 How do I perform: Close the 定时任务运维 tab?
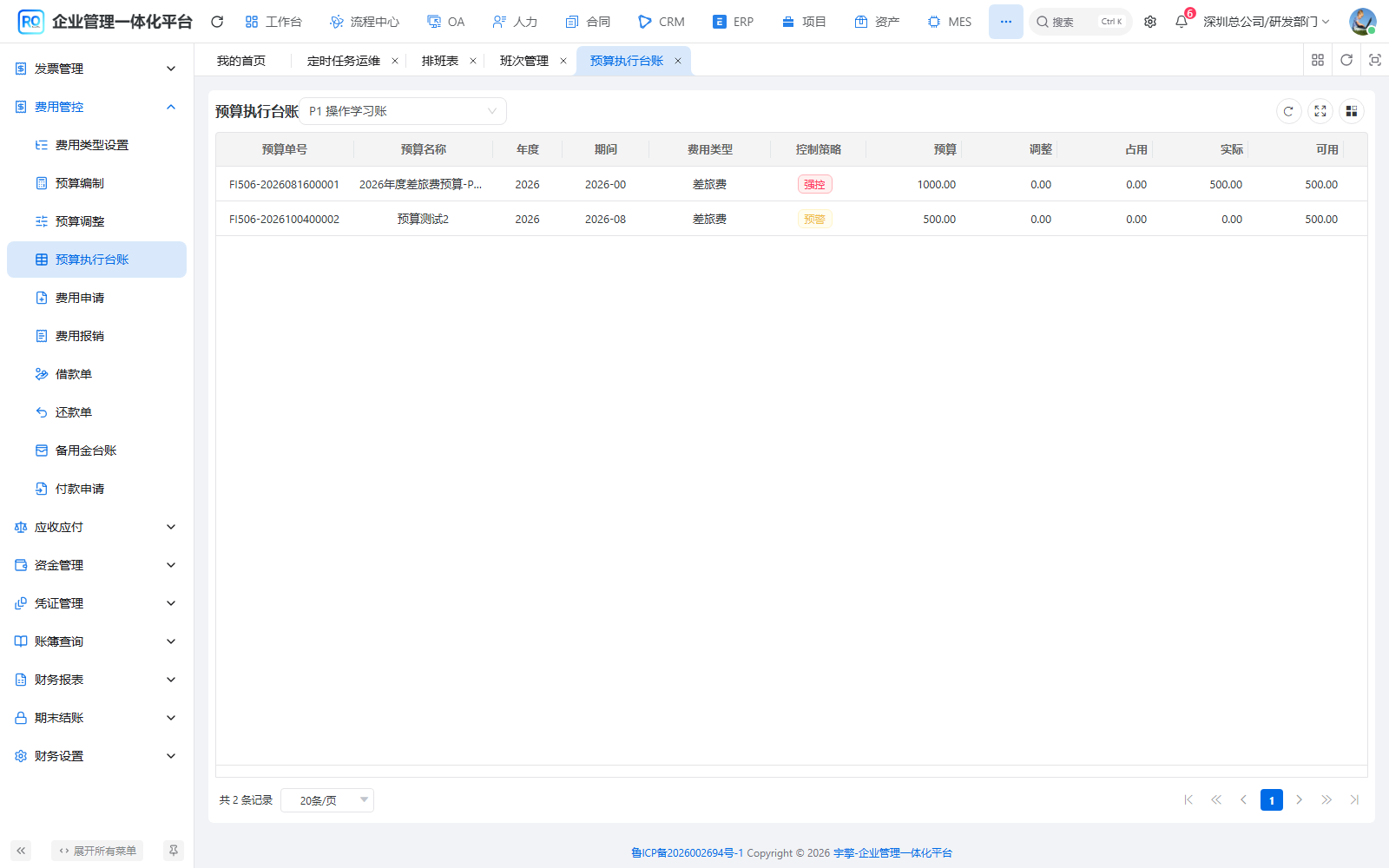click(395, 61)
